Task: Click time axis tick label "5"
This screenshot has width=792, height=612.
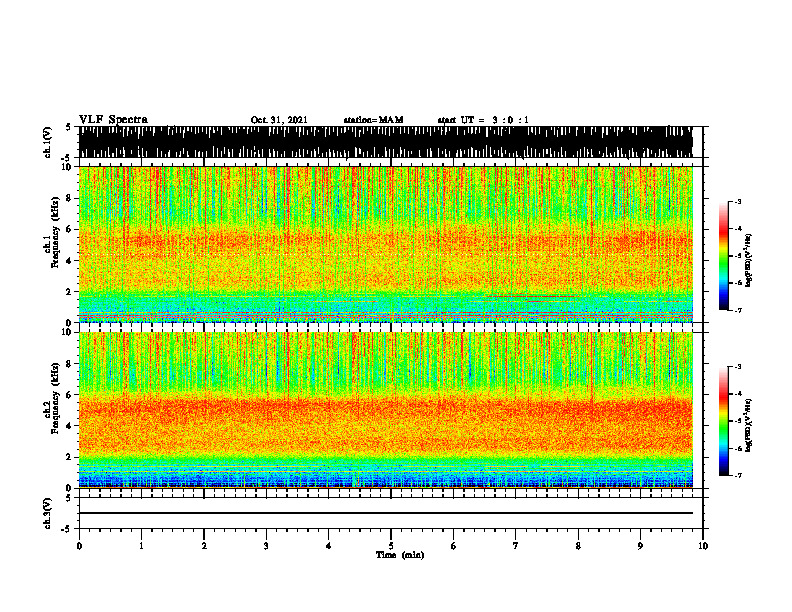Action: tap(391, 546)
